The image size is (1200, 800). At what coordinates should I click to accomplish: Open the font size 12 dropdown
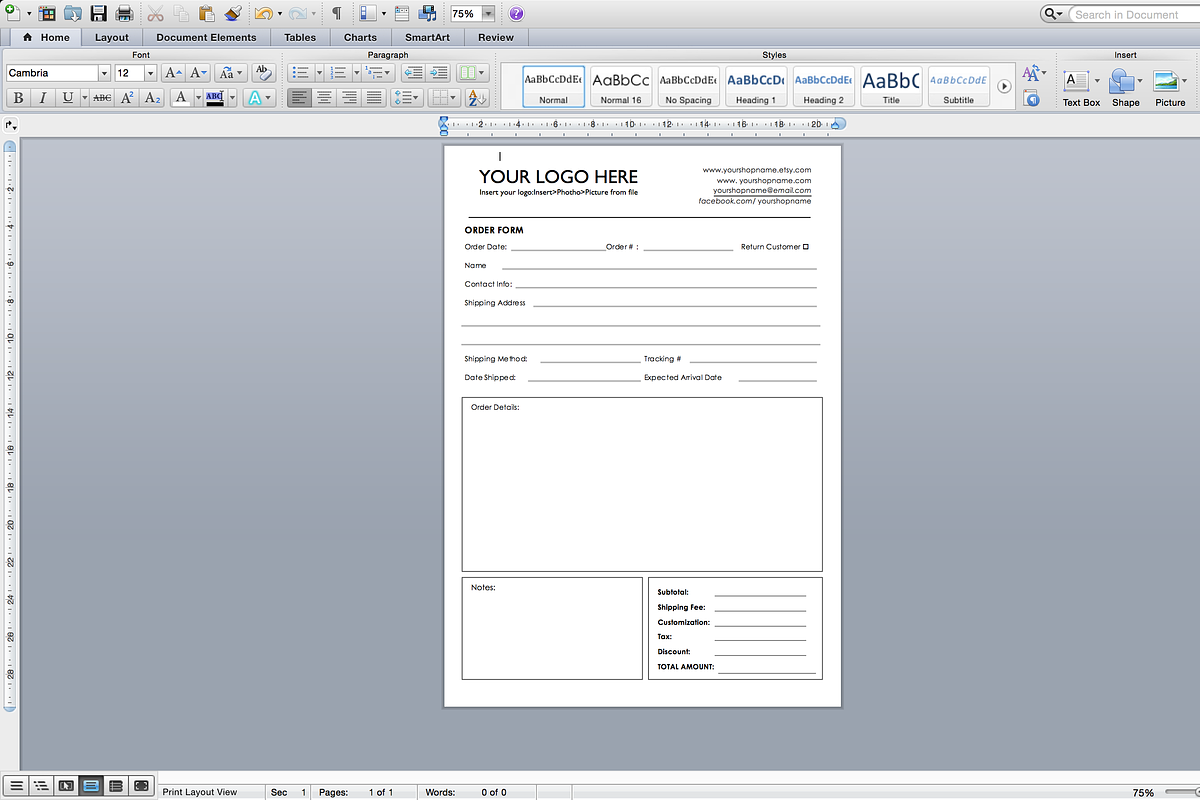click(x=151, y=73)
